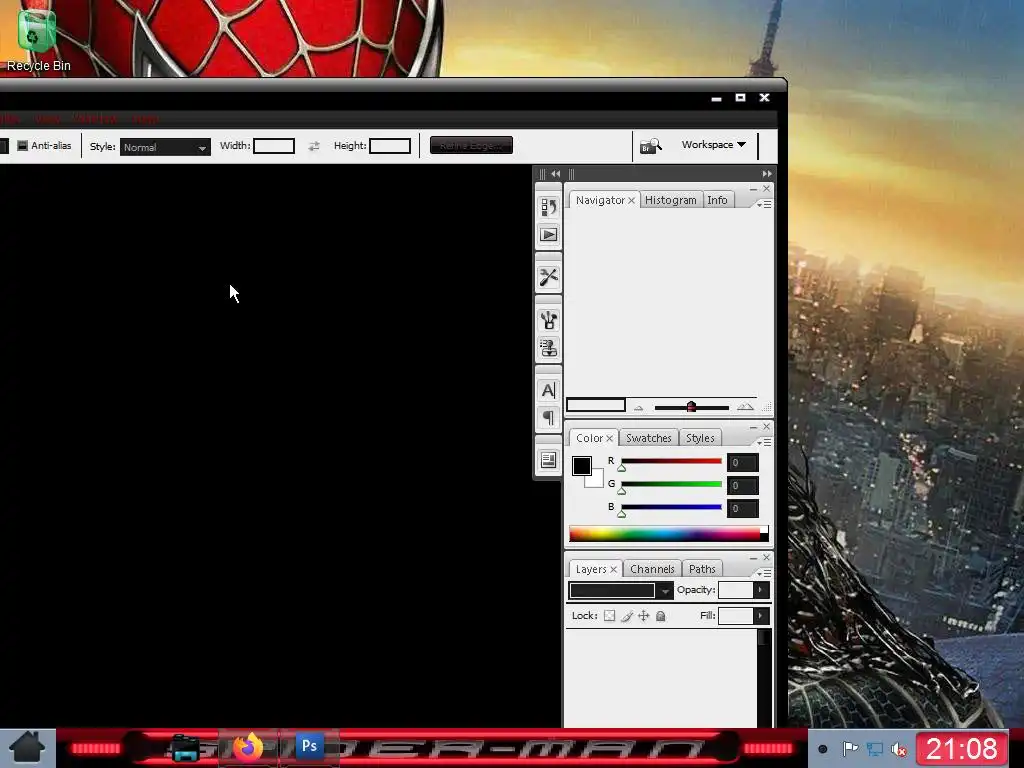Close the Color tab

609,438
